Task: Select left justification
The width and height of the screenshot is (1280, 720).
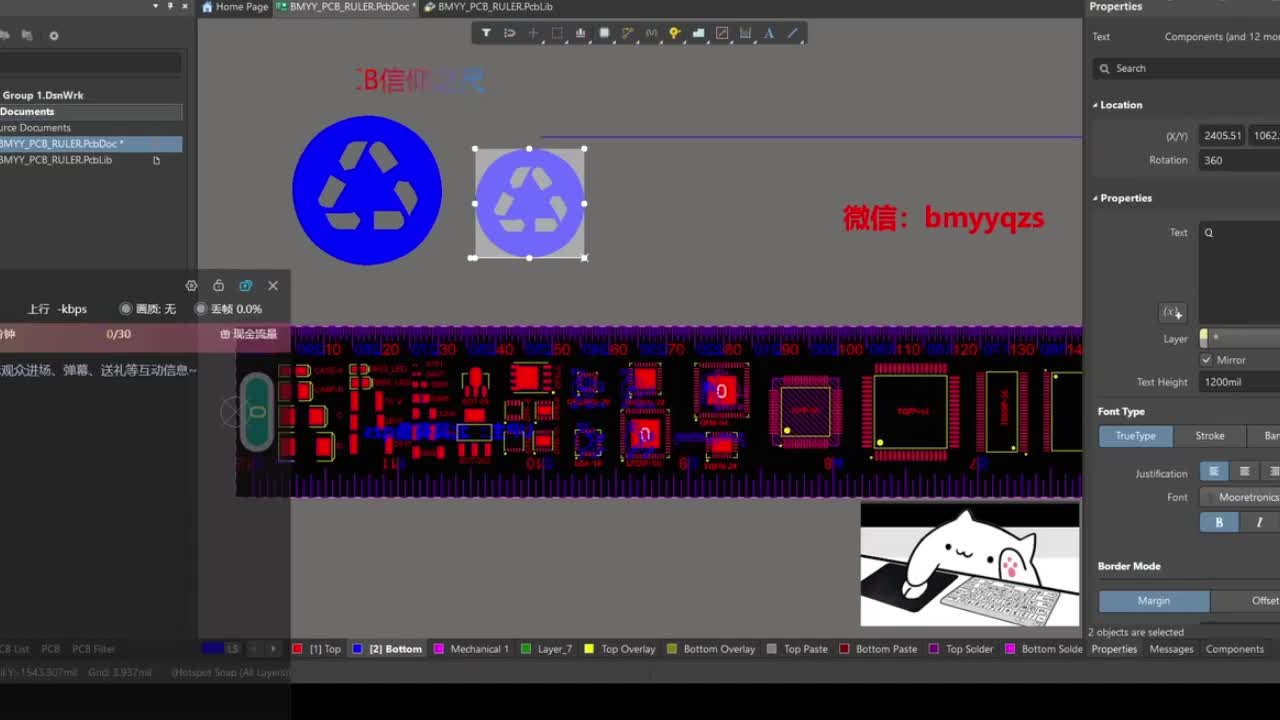Action: (x=1214, y=471)
